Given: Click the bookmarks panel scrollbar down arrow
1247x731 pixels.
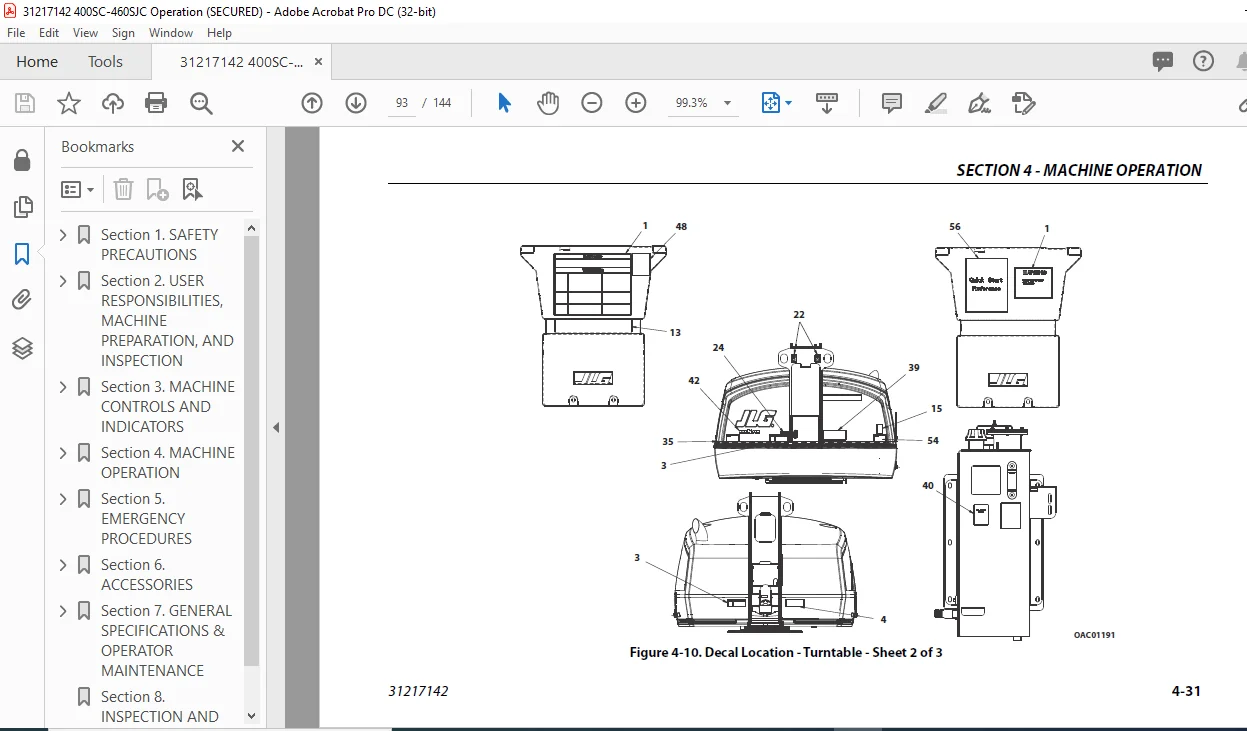Looking at the screenshot, I should tap(251, 716).
